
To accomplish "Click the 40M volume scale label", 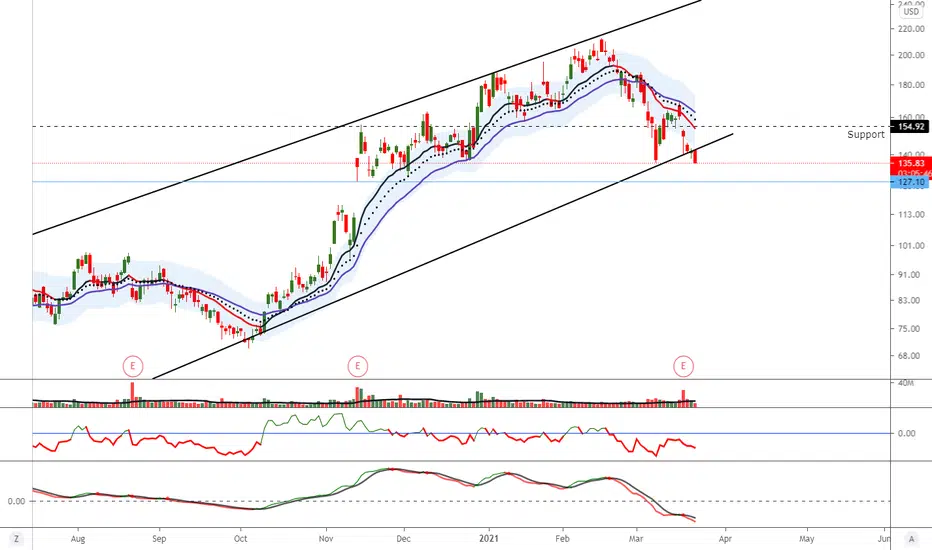I will click(x=906, y=384).
